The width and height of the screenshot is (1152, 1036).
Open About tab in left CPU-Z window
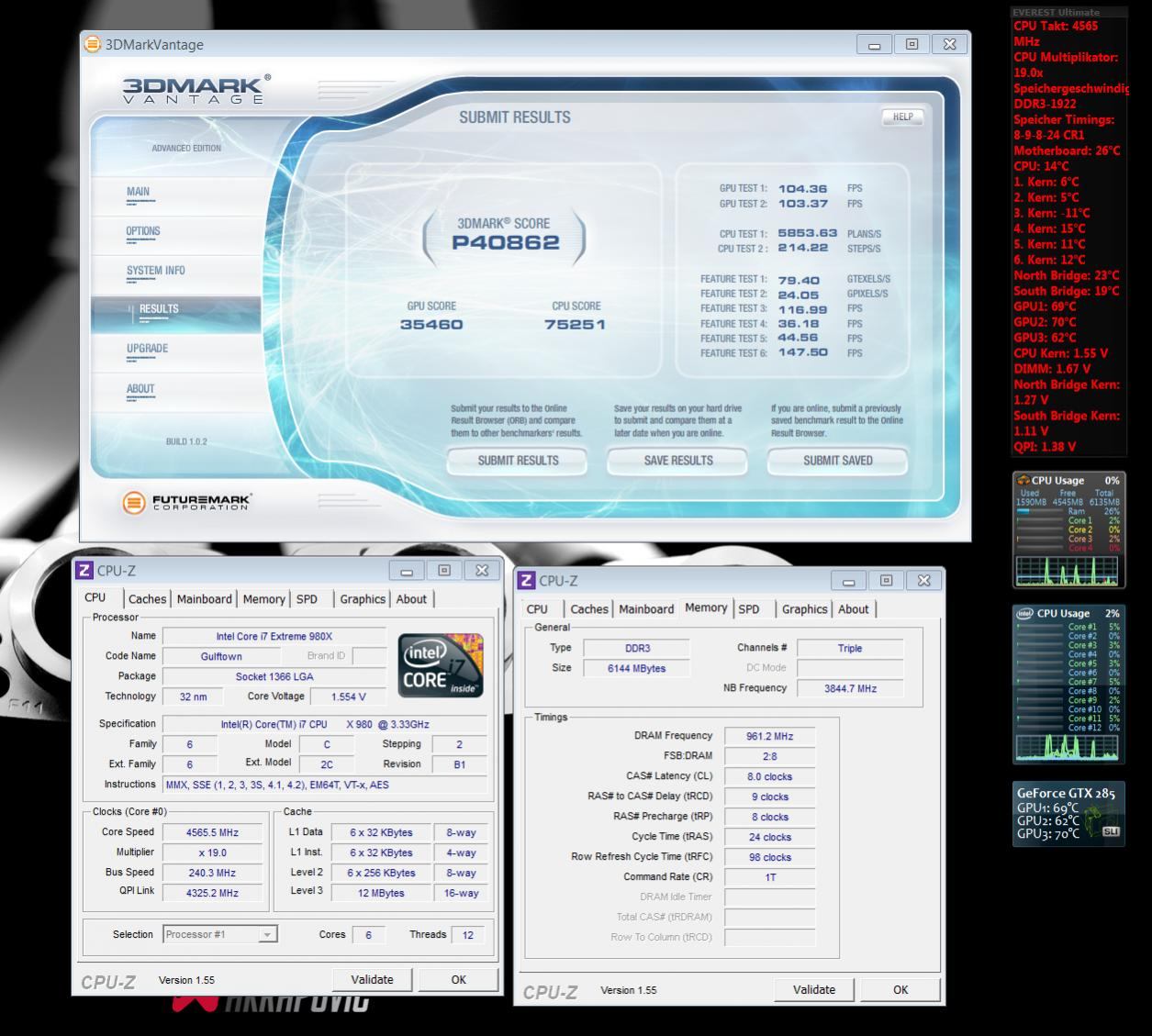[x=411, y=599]
